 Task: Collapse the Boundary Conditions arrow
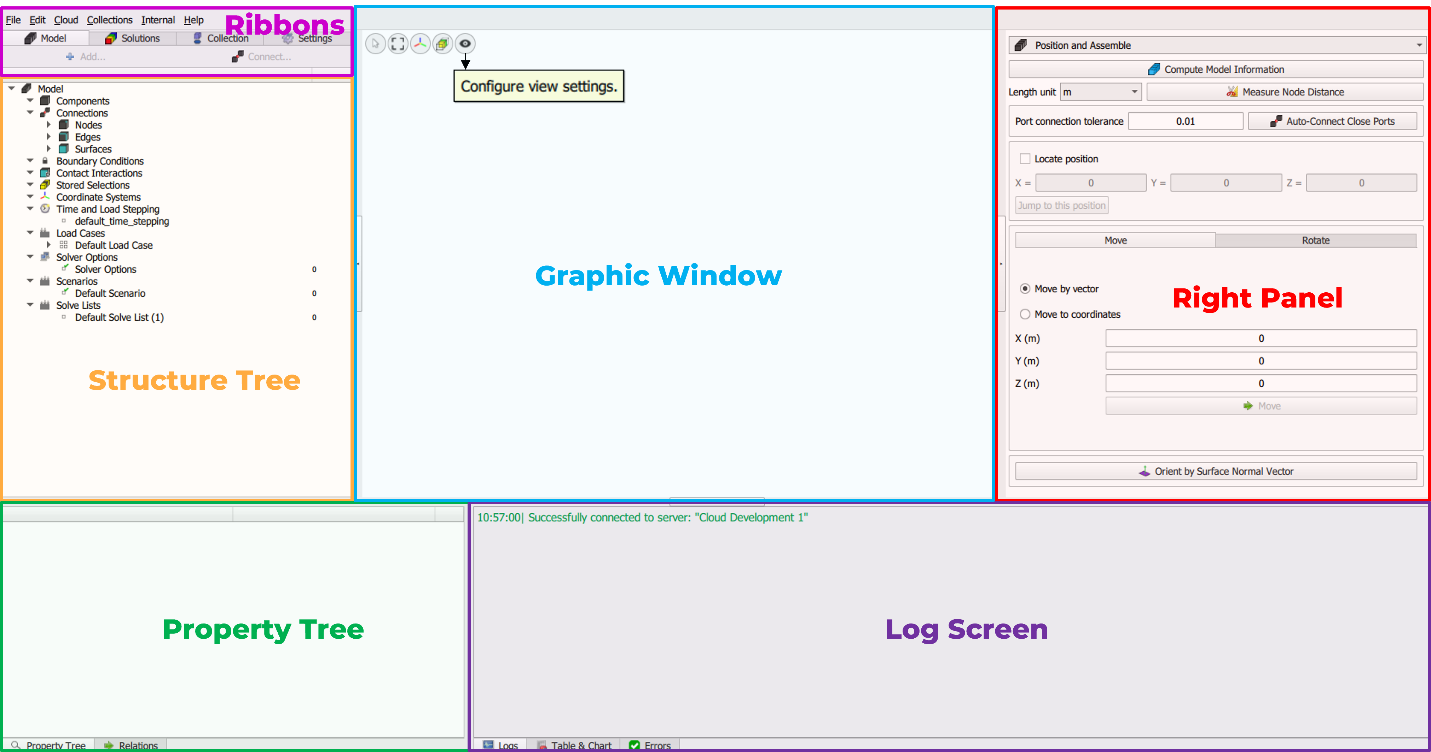click(30, 161)
